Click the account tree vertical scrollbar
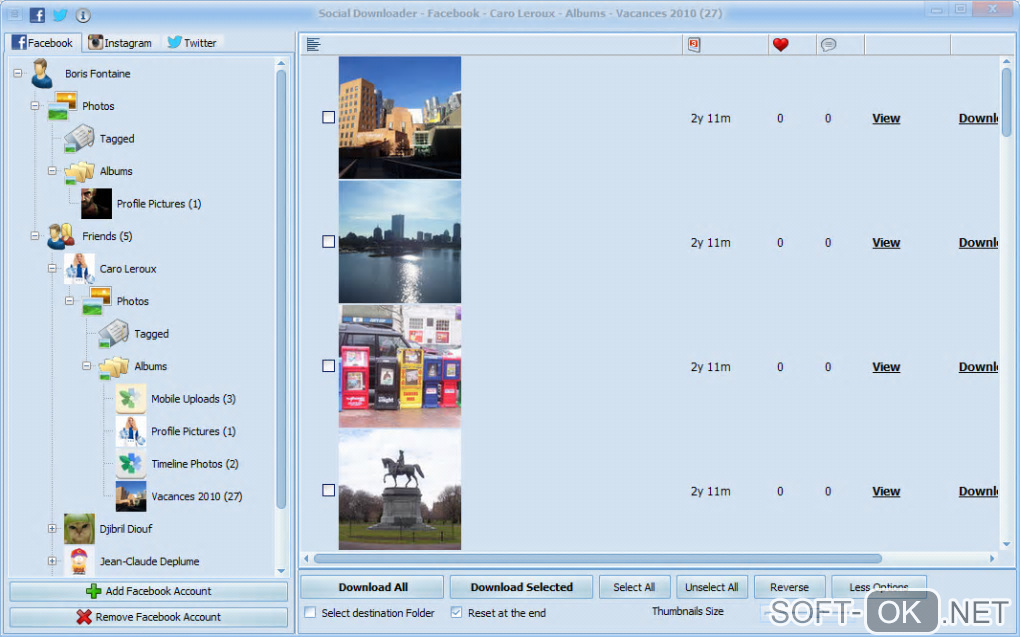Viewport: 1020px width, 637px height. click(x=281, y=288)
